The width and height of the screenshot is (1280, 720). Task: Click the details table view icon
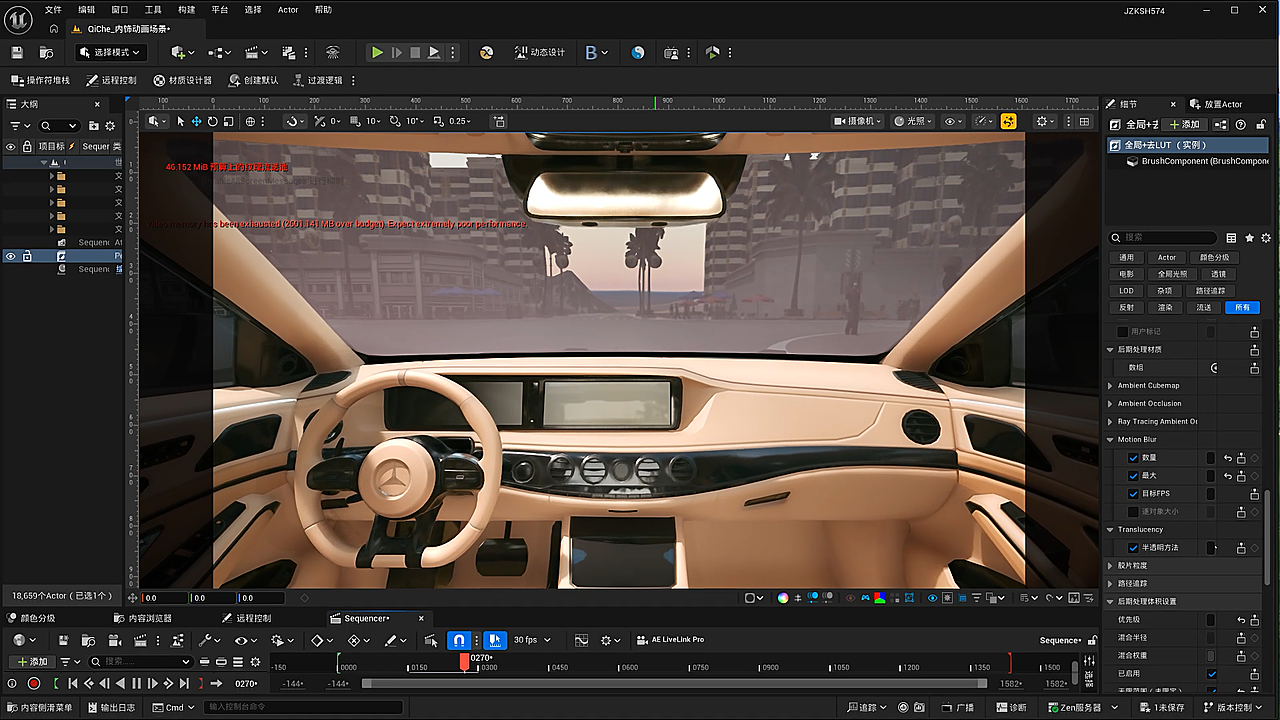coord(1232,238)
